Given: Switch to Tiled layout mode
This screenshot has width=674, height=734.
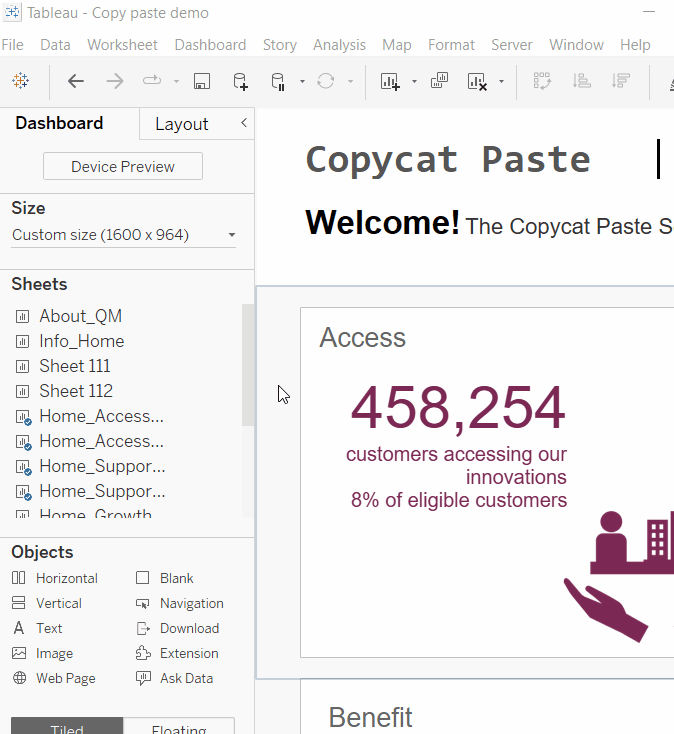Looking at the screenshot, I should click(x=67, y=728).
